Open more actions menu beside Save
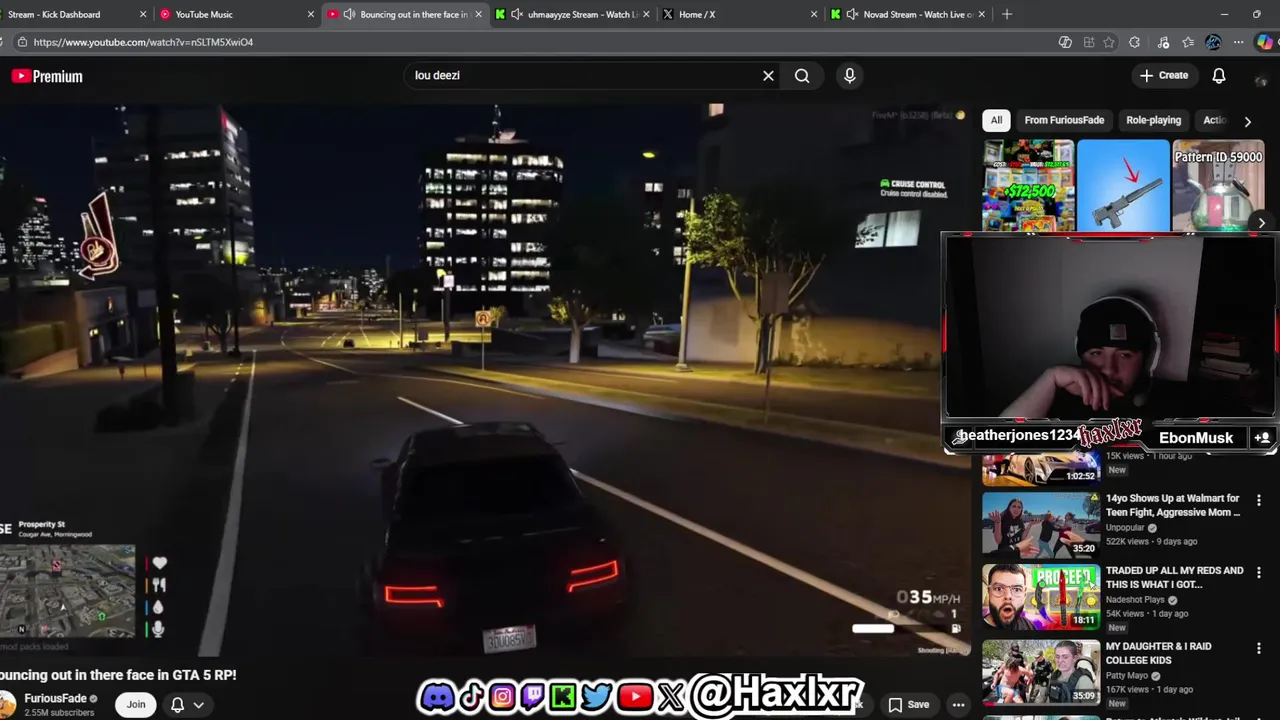Viewport: 1280px width, 720px height. pos(958,704)
